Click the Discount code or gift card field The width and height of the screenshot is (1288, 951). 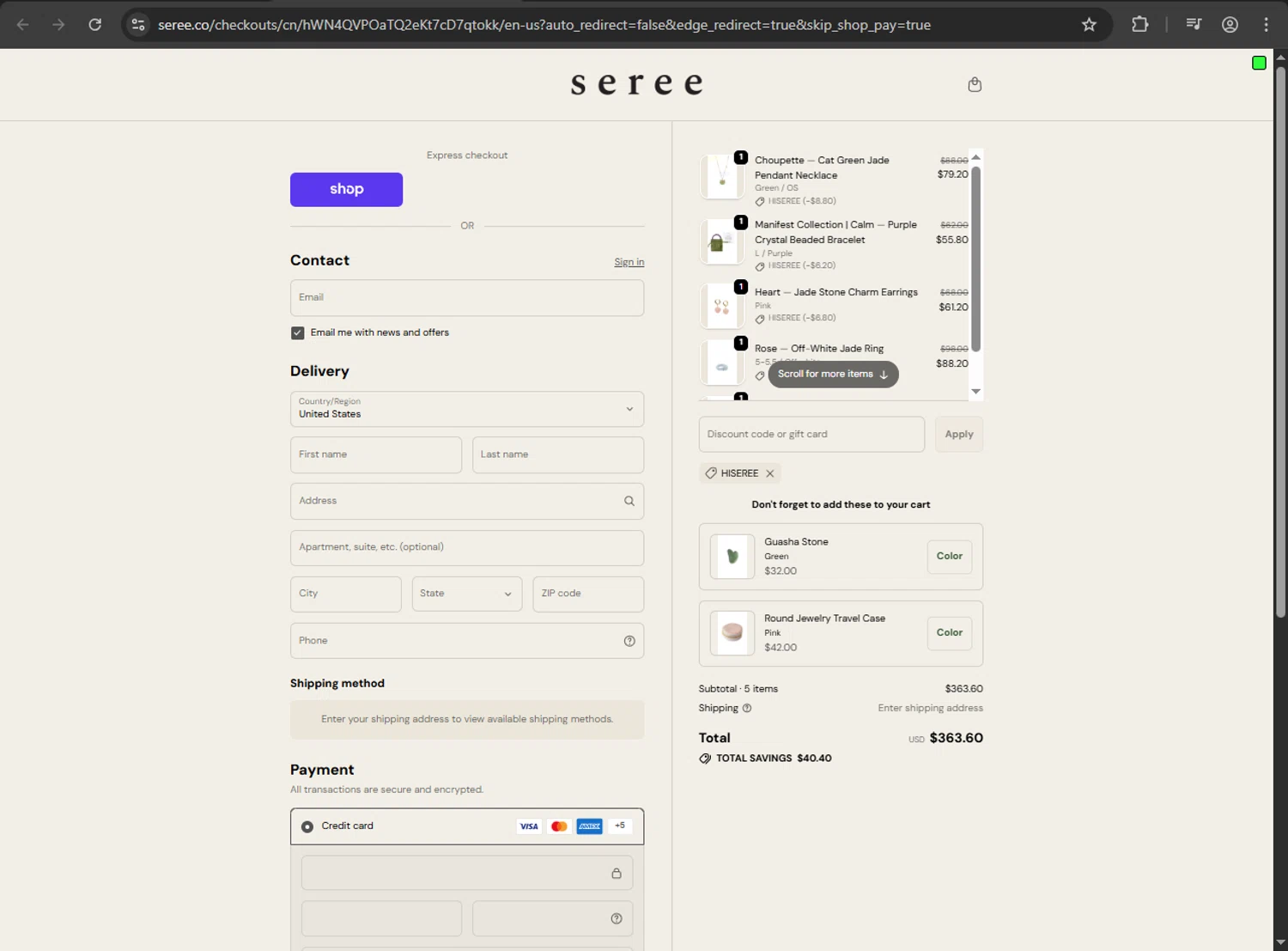(x=811, y=435)
